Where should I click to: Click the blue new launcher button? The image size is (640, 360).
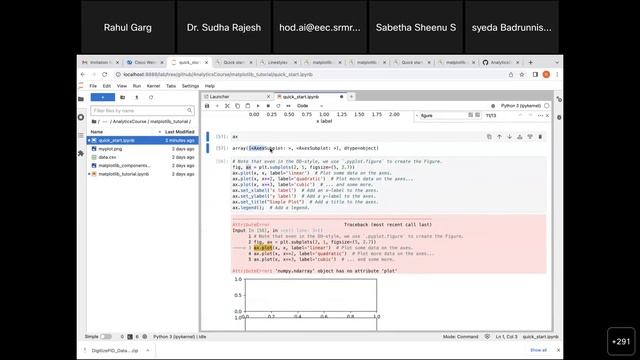[102, 98]
